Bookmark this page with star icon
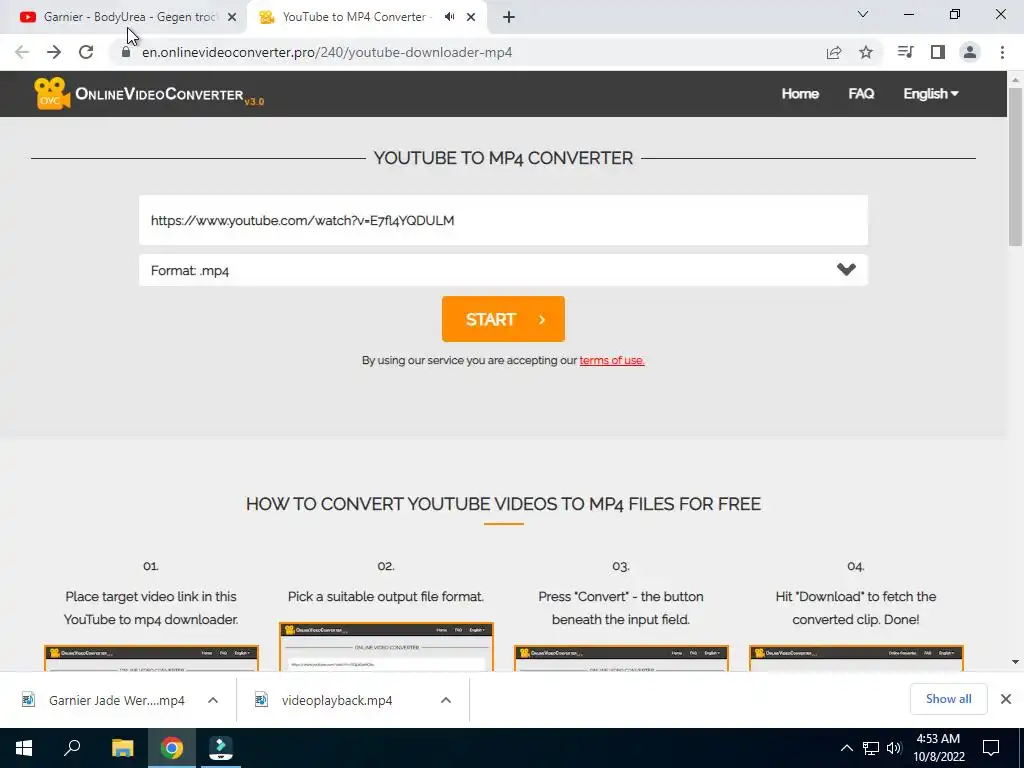The width and height of the screenshot is (1024, 768). click(866, 52)
